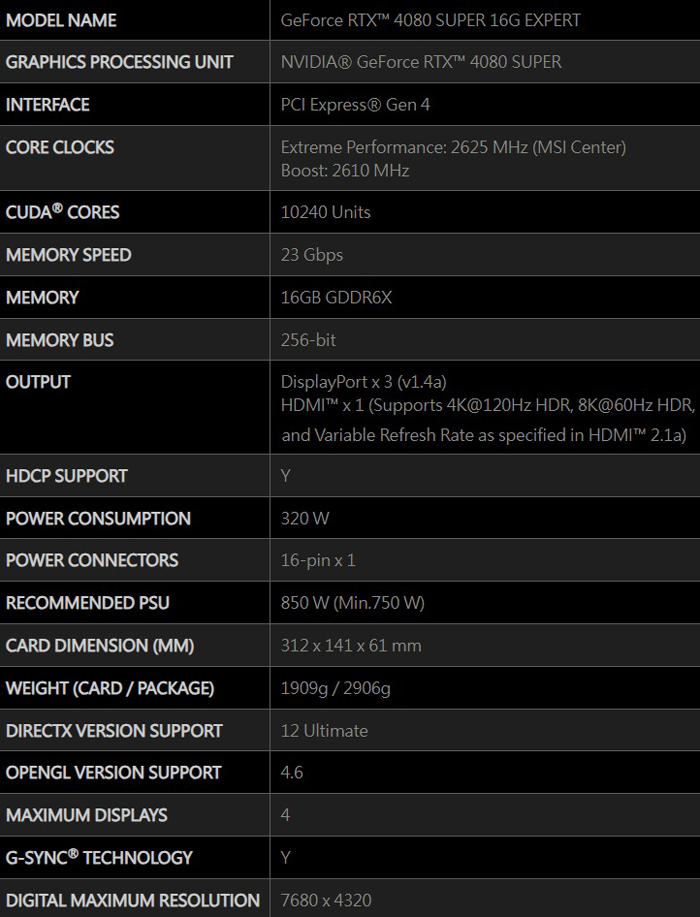Click the DisplayPort x 3 (v1.4a) text
Viewport: 700px width, 917px height.
point(364,382)
